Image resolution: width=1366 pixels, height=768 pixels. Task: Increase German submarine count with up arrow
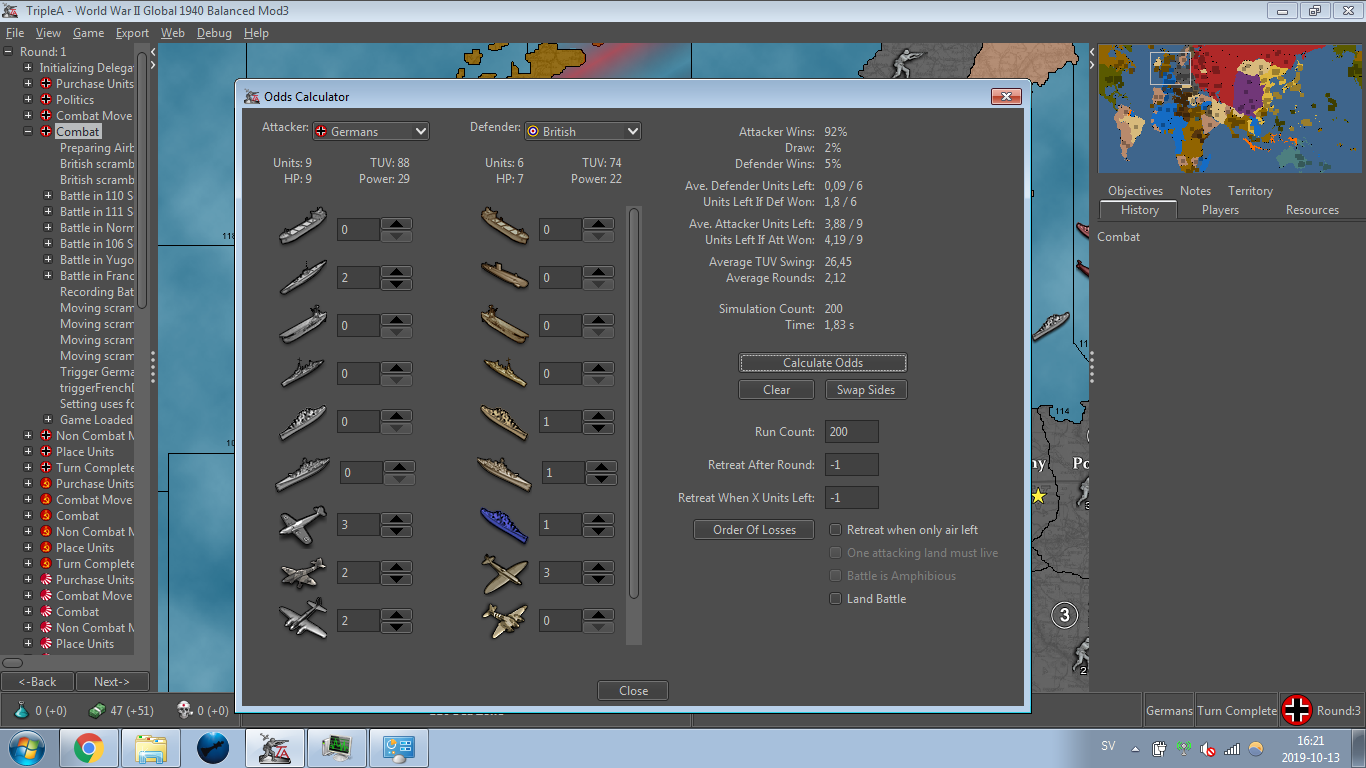pos(397,272)
